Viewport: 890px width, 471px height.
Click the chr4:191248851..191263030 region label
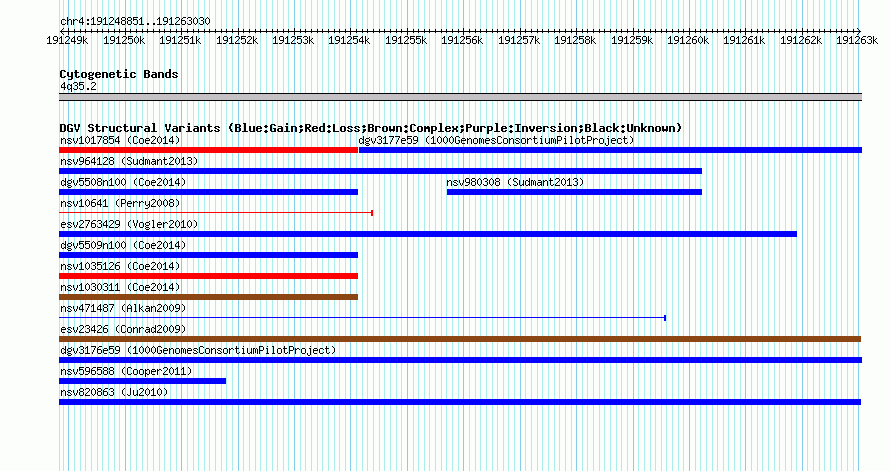pyautogui.click(x=135, y=21)
